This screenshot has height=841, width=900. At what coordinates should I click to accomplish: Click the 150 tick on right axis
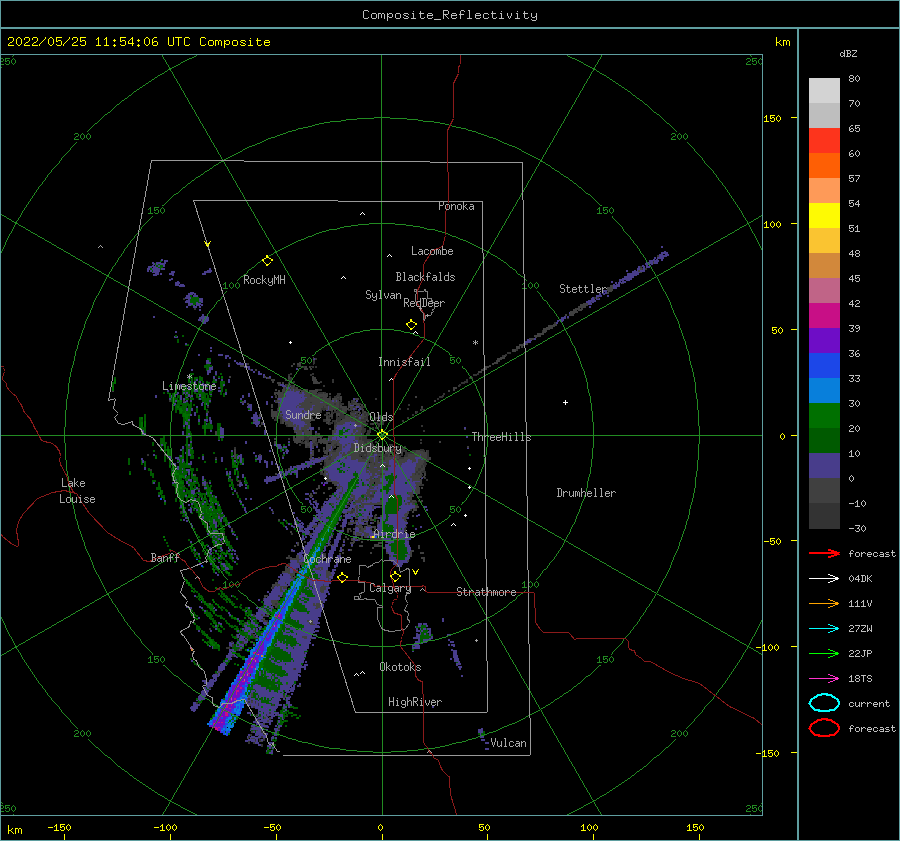click(772, 118)
